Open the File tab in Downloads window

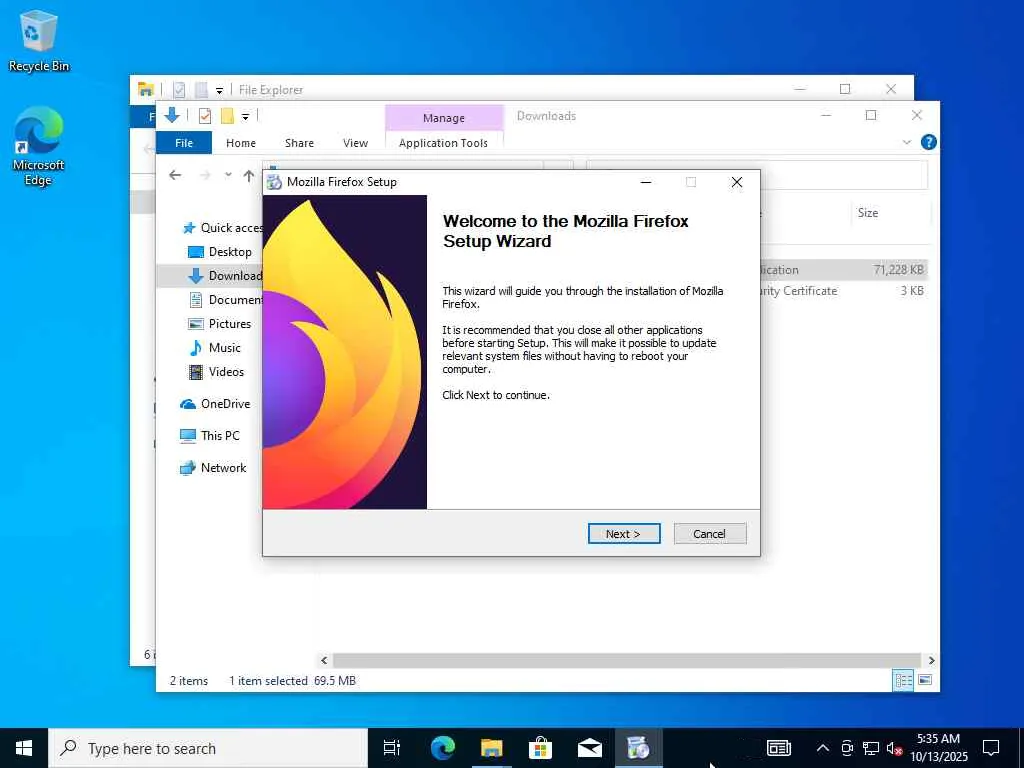(184, 142)
